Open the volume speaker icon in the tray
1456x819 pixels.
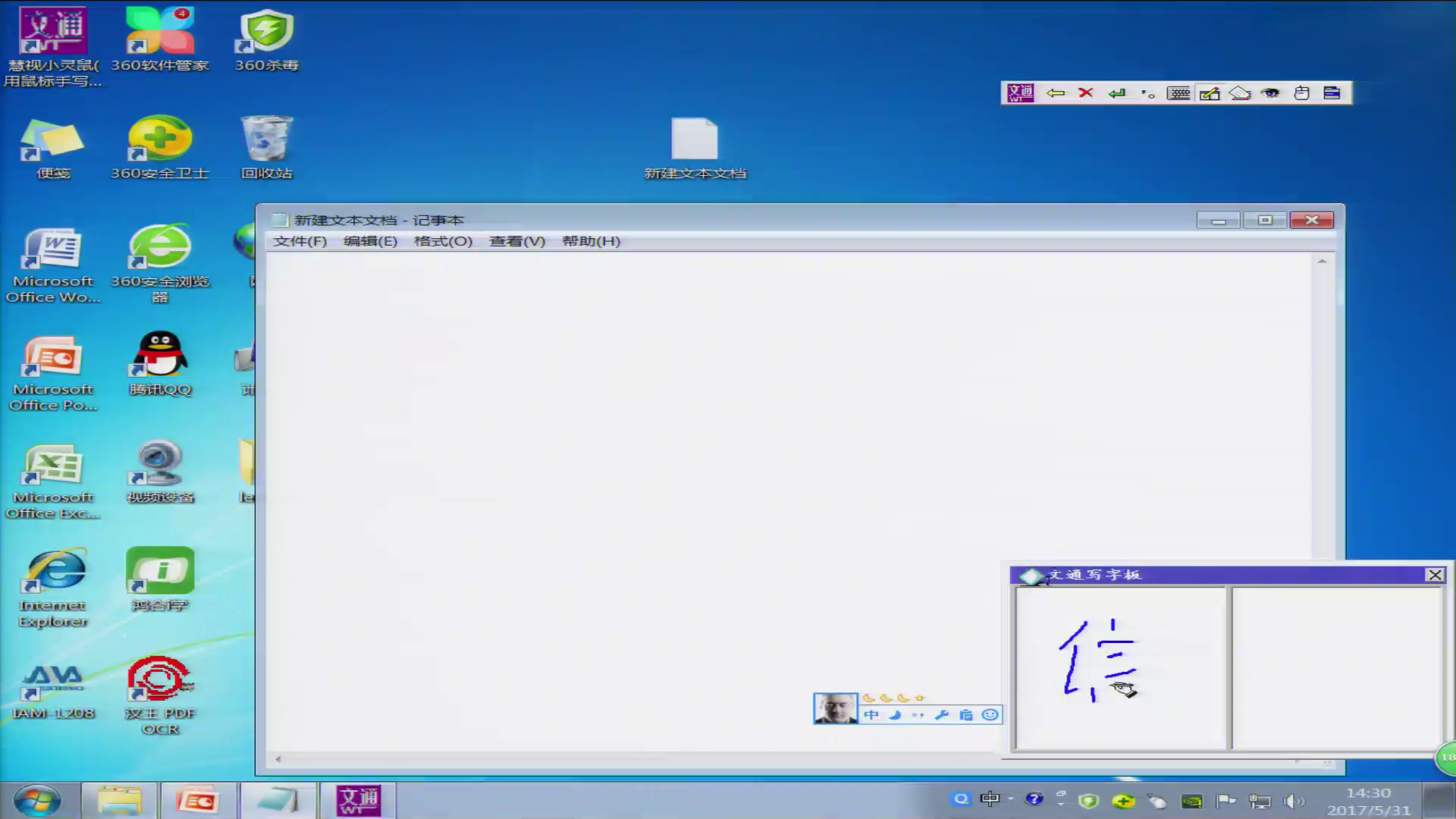point(1293,801)
